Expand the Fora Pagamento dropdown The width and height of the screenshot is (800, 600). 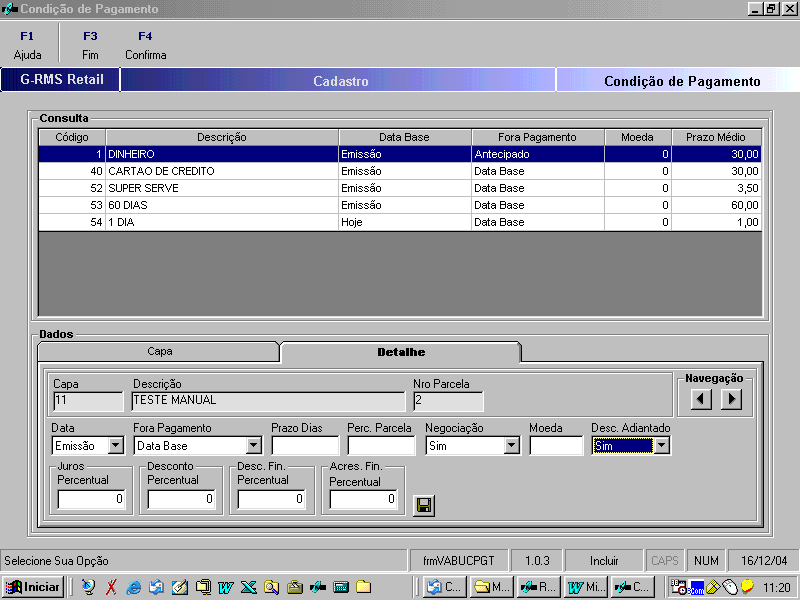[254, 446]
